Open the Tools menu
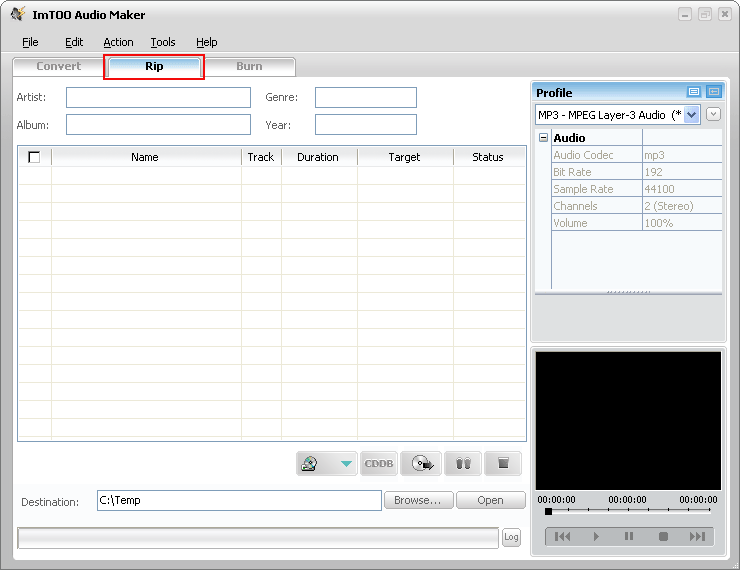 163,42
